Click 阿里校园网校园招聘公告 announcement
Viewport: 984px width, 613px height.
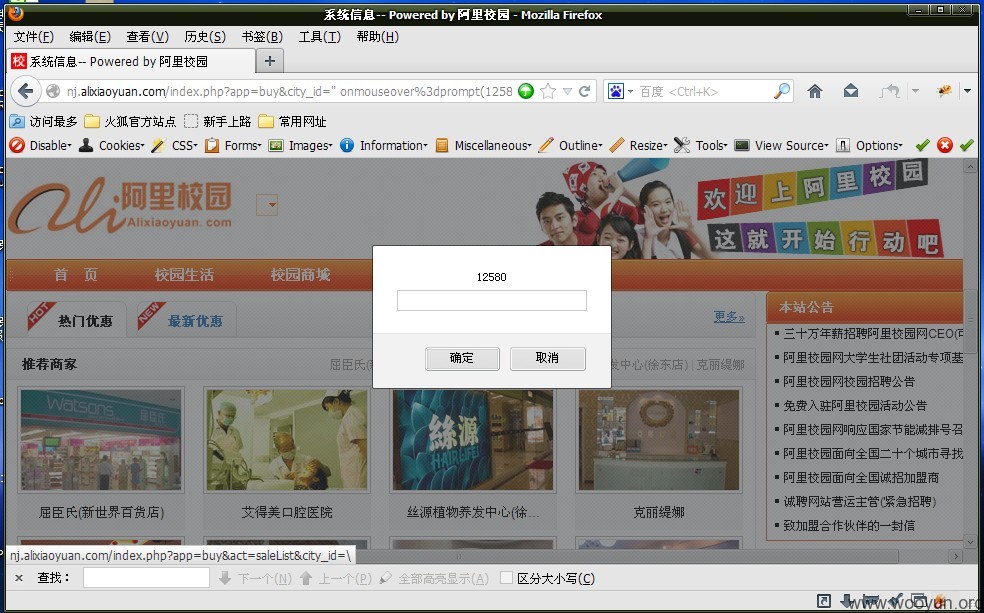click(x=848, y=381)
